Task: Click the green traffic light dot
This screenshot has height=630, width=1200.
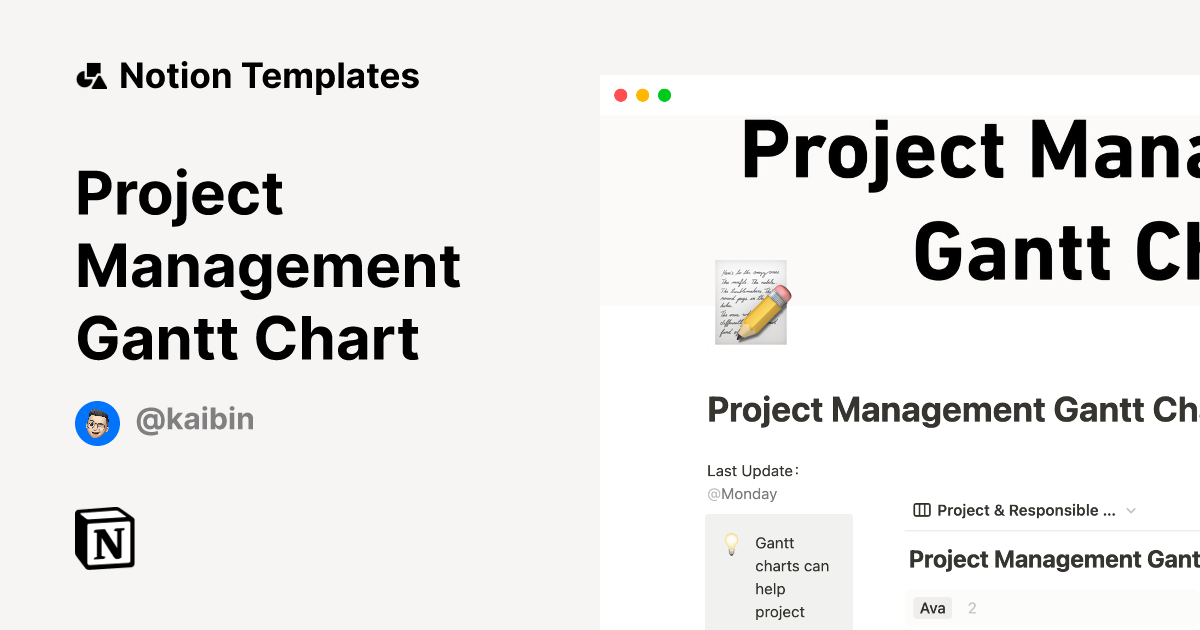Action: tap(664, 95)
